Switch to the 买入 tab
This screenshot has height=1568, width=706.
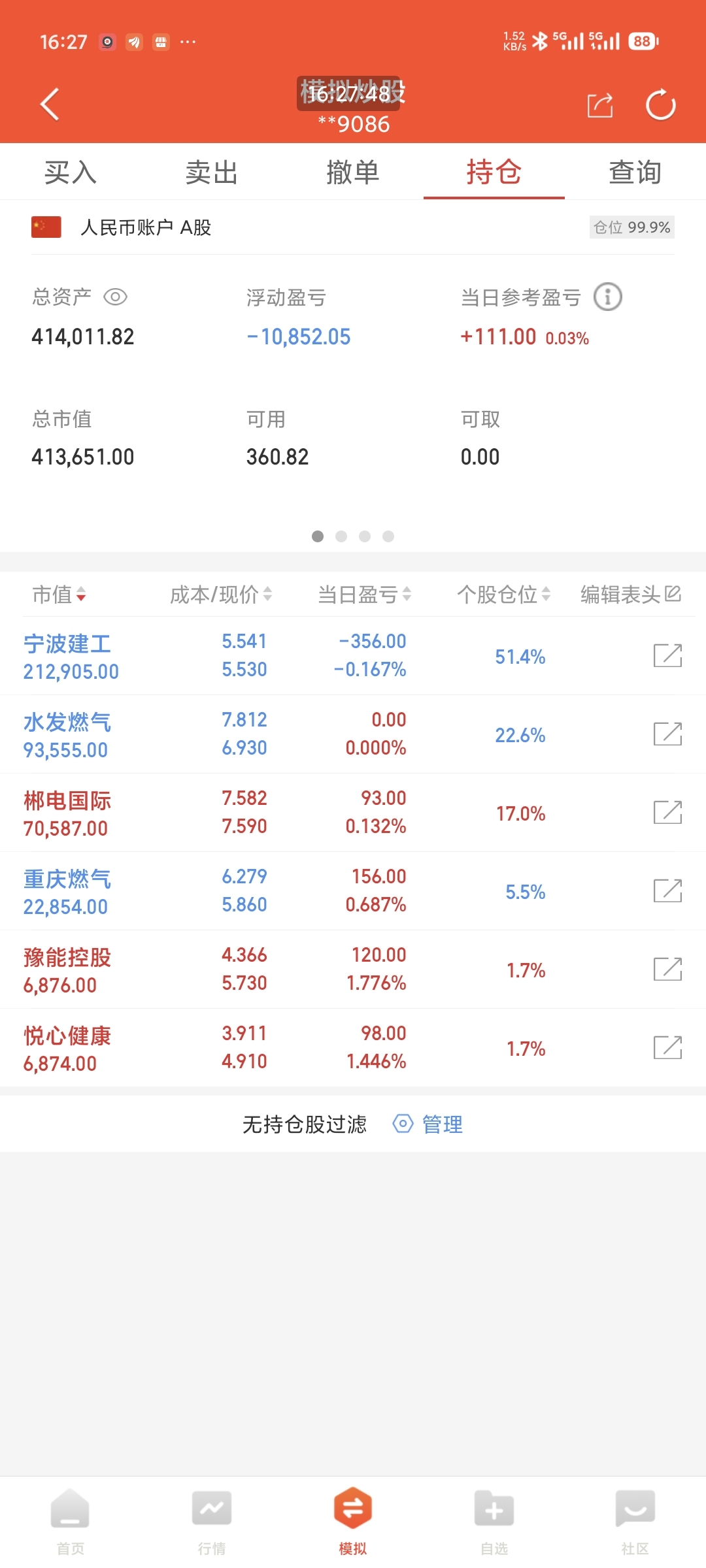click(71, 172)
